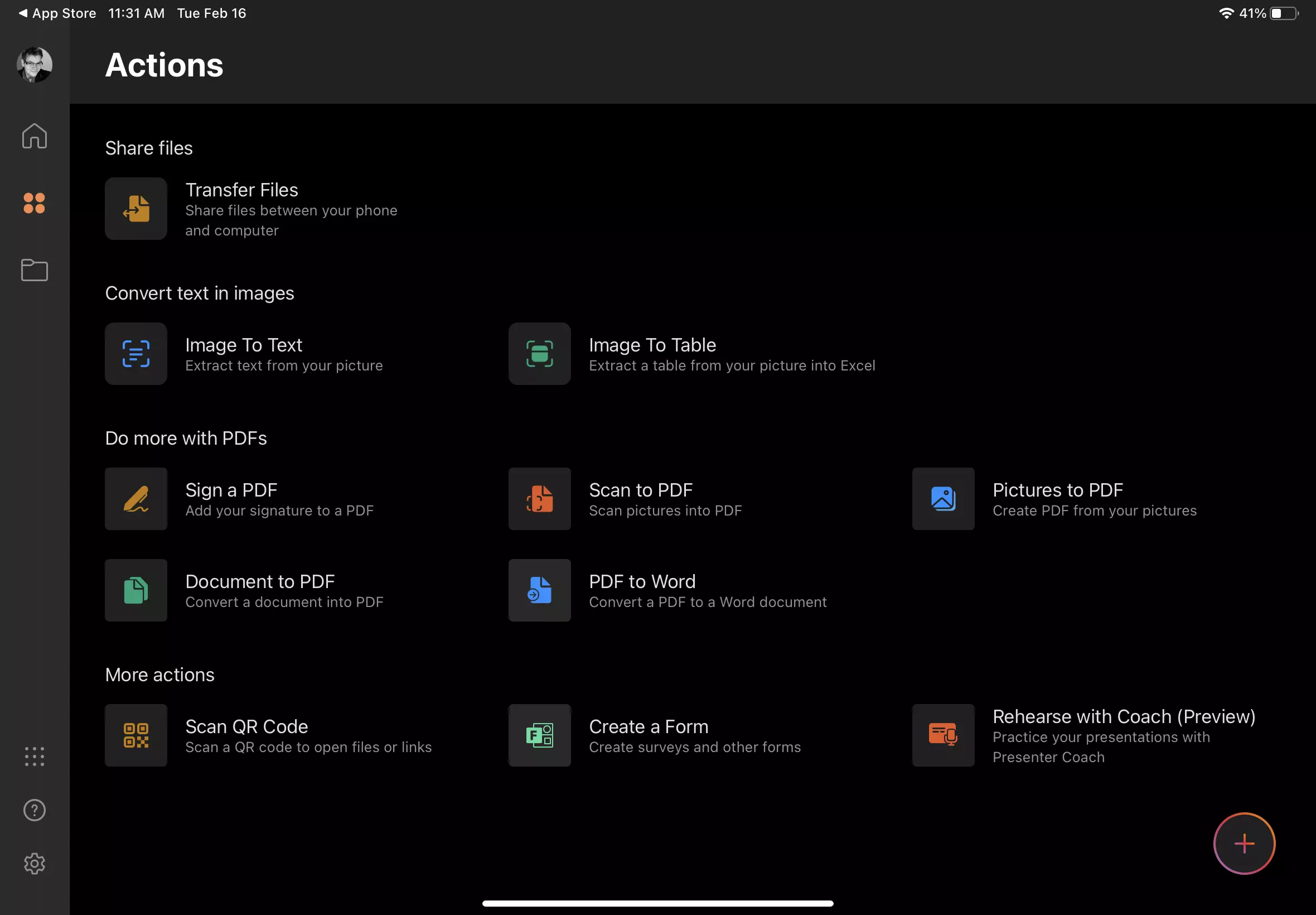Open the Home tab in sidebar
Image resolution: width=1316 pixels, height=915 pixels.
pos(35,136)
